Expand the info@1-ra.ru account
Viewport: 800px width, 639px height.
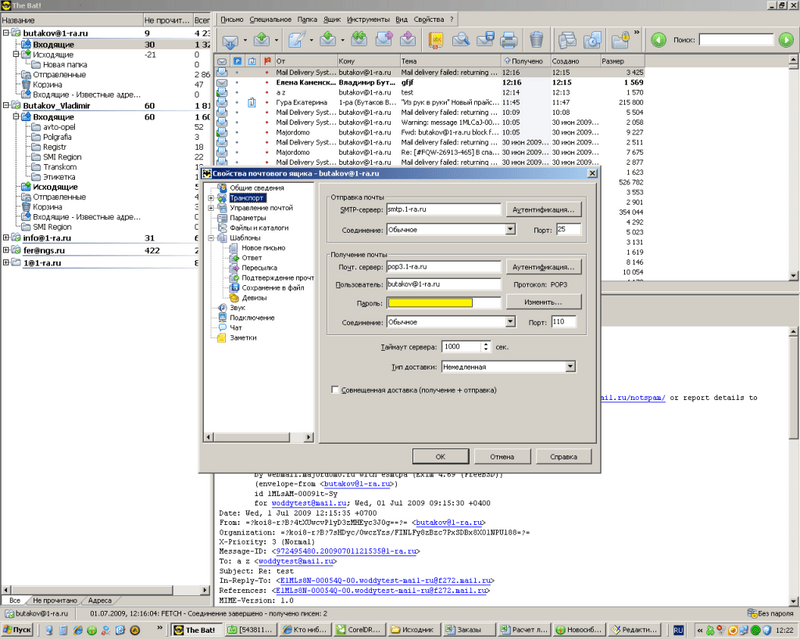6,238
